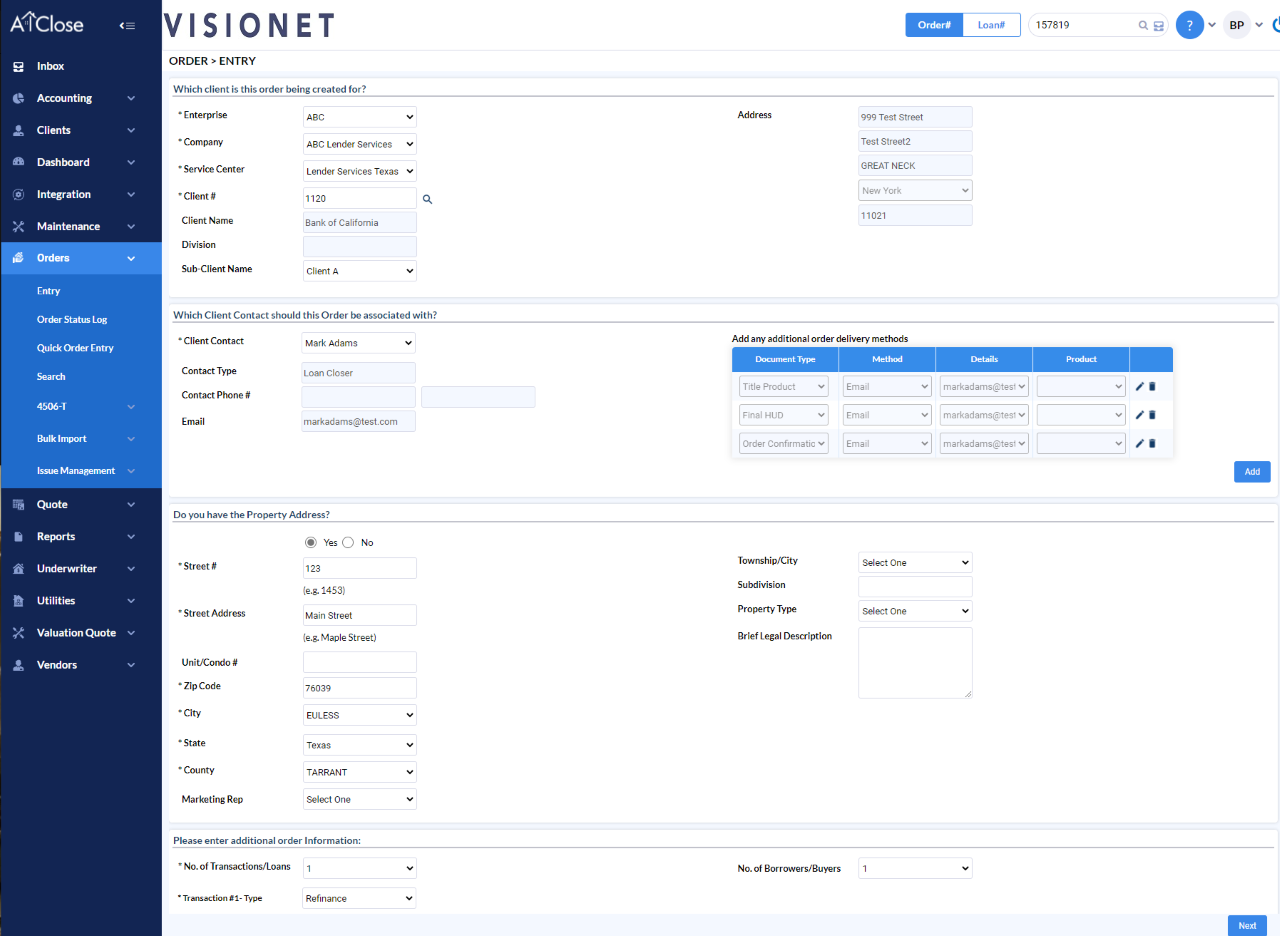Screen dimensions: 1280x936
Task: Collapse the sidebar using the arrows icon
Action: pyautogui.click(x=127, y=25)
